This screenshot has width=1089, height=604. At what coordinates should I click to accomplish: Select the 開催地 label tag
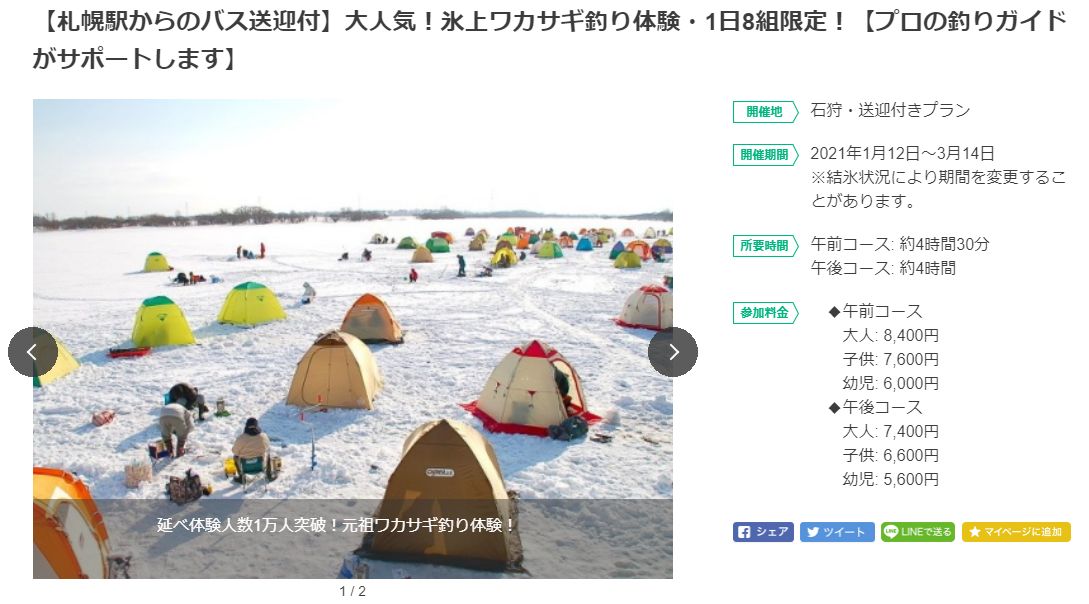pos(765,112)
